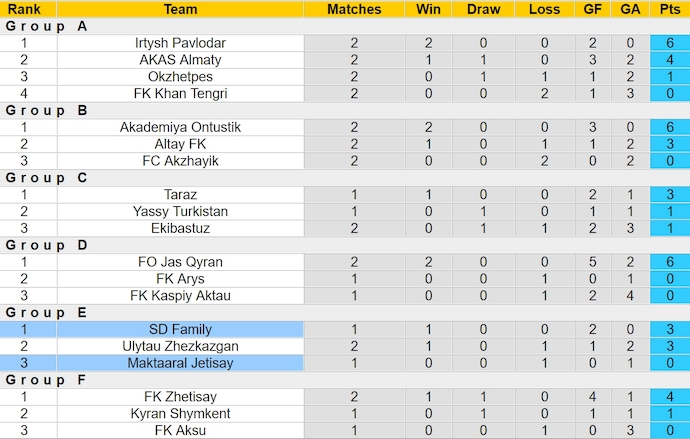This screenshot has width=690, height=439.
Task: Click the Group A section heading
Action: pyautogui.click(x=46, y=26)
